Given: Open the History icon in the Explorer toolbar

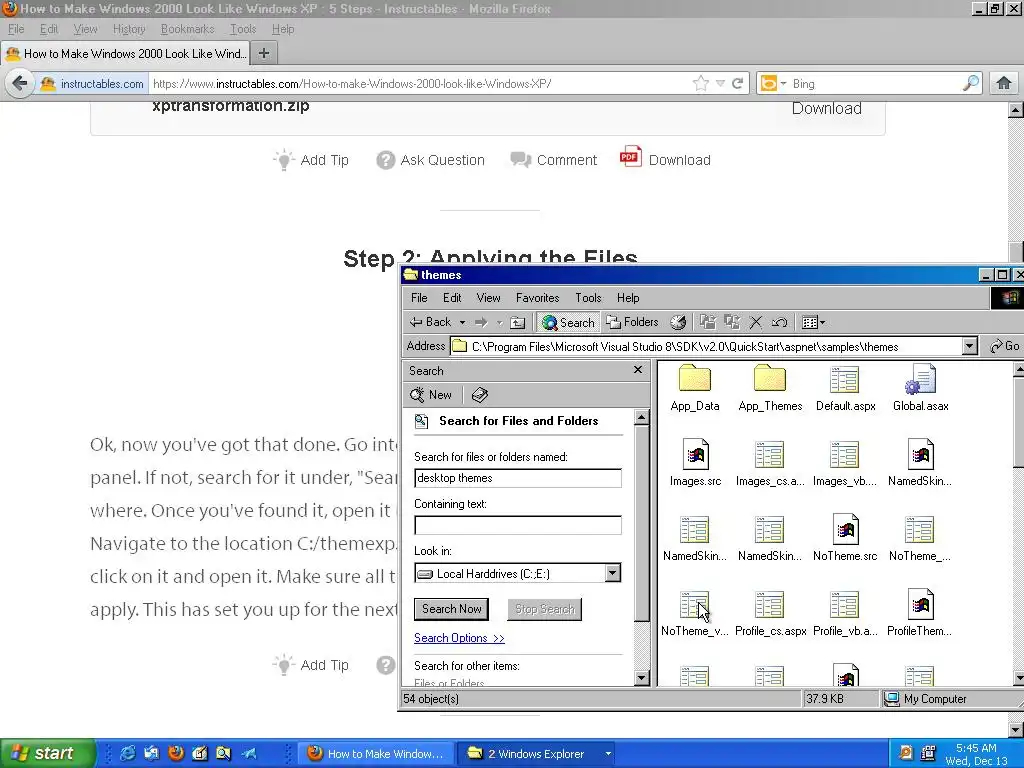Looking at the screenshot, I should [679, 322].
